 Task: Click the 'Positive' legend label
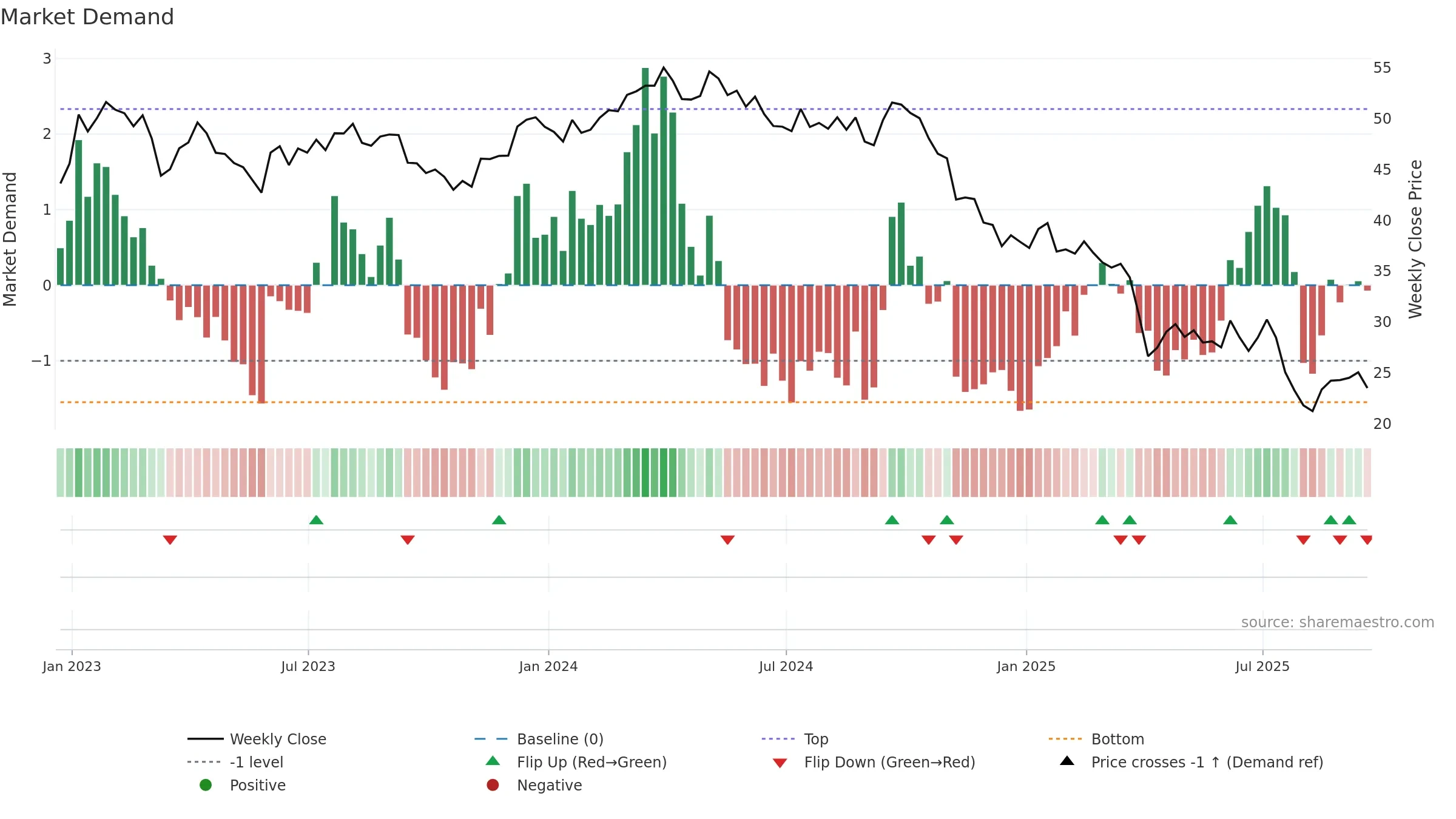(x=257, y=785)
